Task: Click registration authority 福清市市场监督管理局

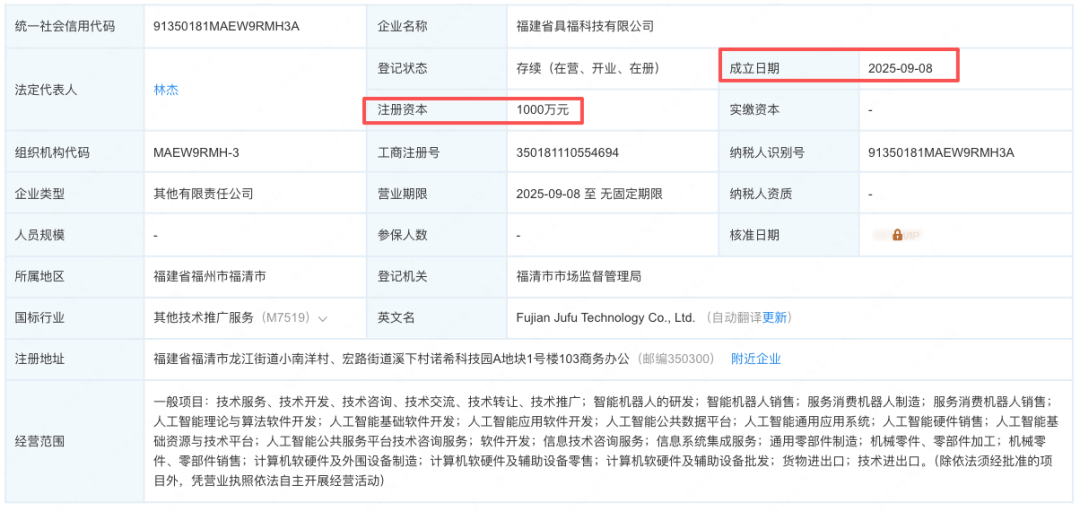Action: click(x=579, y=277)
